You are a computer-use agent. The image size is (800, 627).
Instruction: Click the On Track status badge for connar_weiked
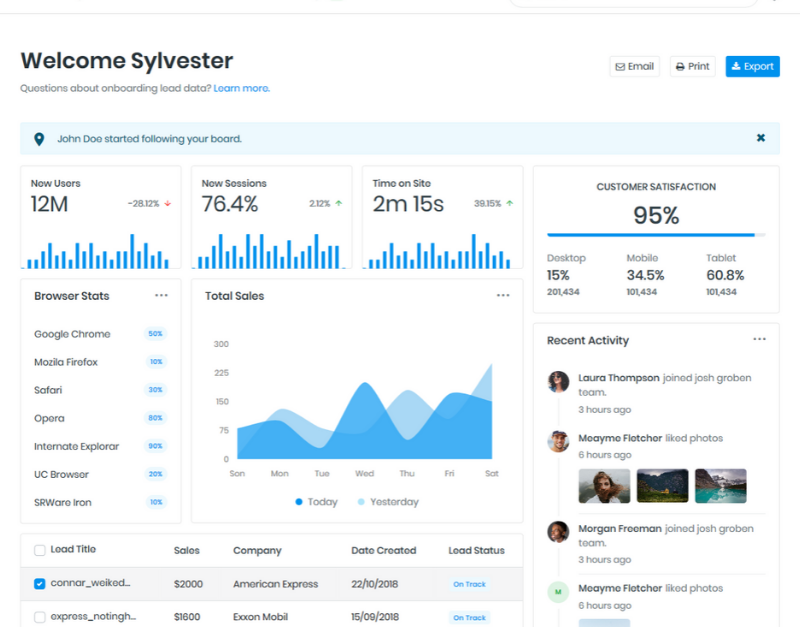tap(469, 584)
